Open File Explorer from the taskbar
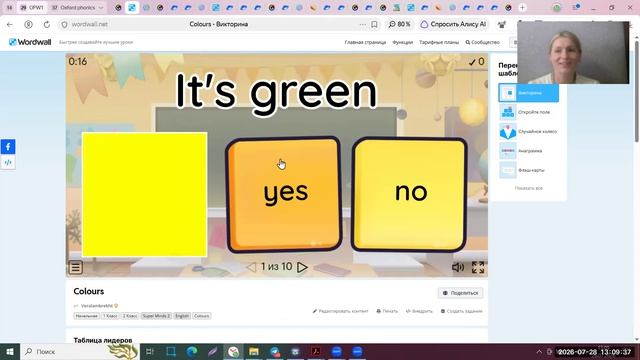 click(254, 351)
